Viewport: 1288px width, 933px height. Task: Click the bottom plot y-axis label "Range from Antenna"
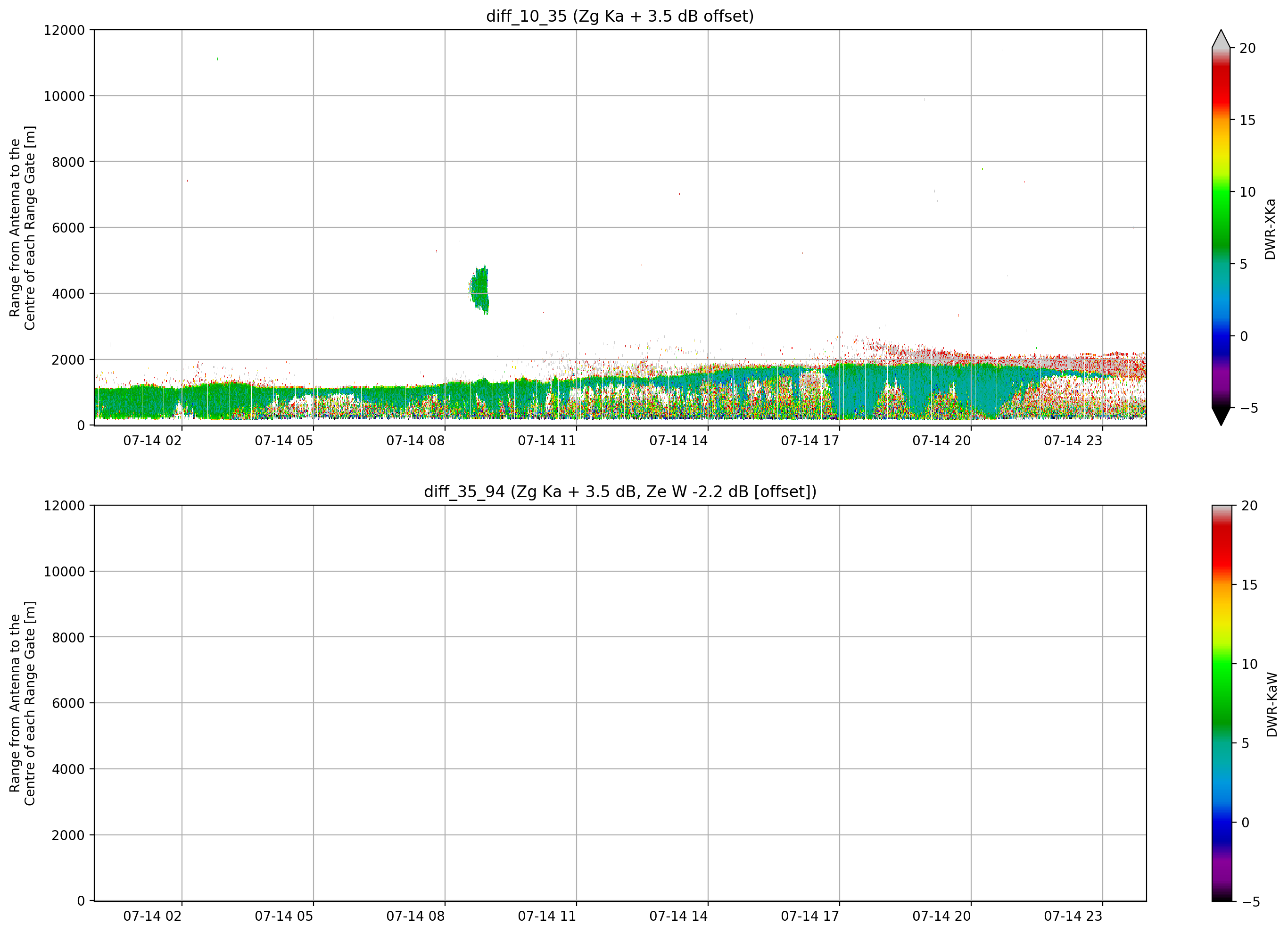22,703
